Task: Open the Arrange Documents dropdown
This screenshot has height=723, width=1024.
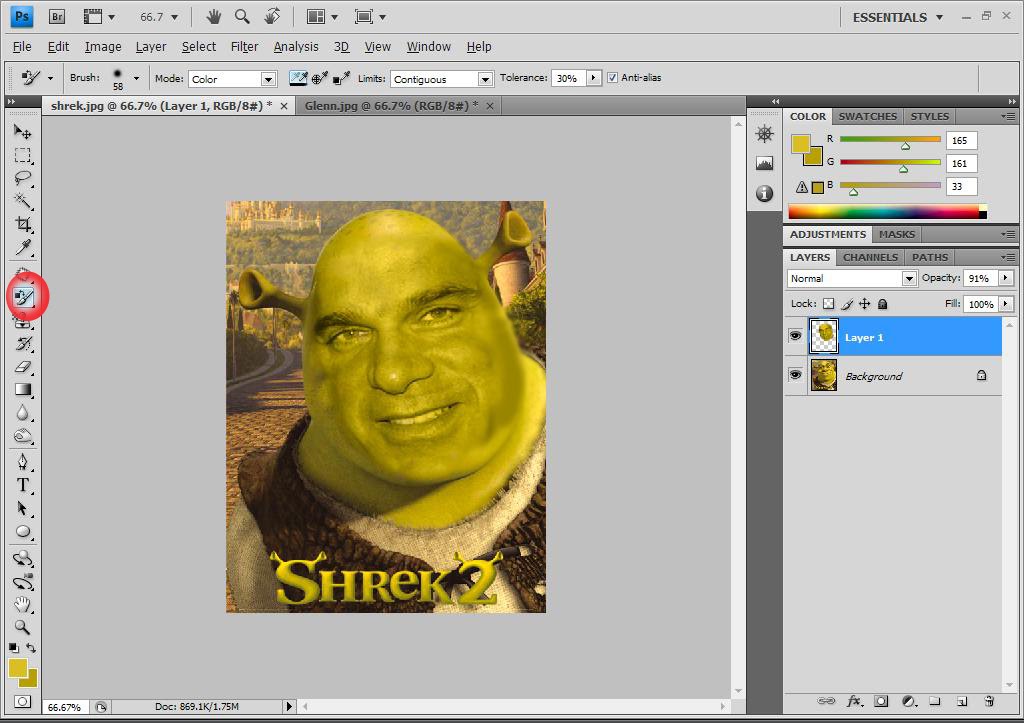Action: (x=322, y=16)
